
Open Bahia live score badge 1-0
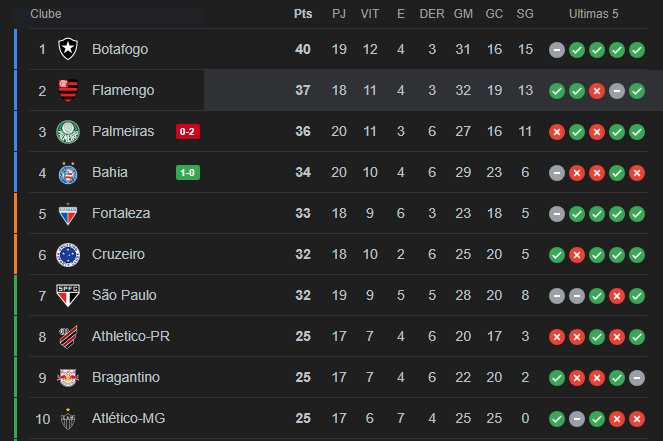coord(188,173)
